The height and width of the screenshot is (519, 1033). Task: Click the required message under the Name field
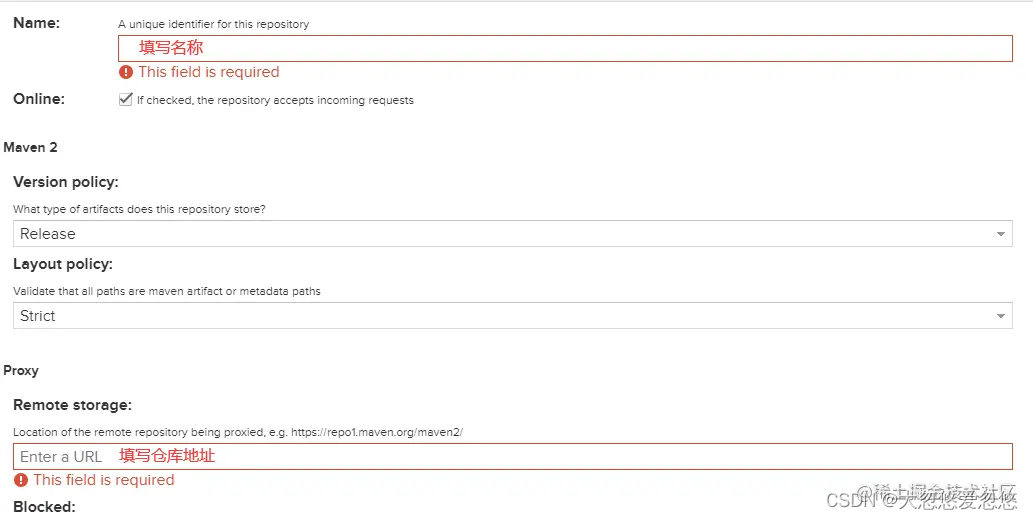(x=209, y=72)
